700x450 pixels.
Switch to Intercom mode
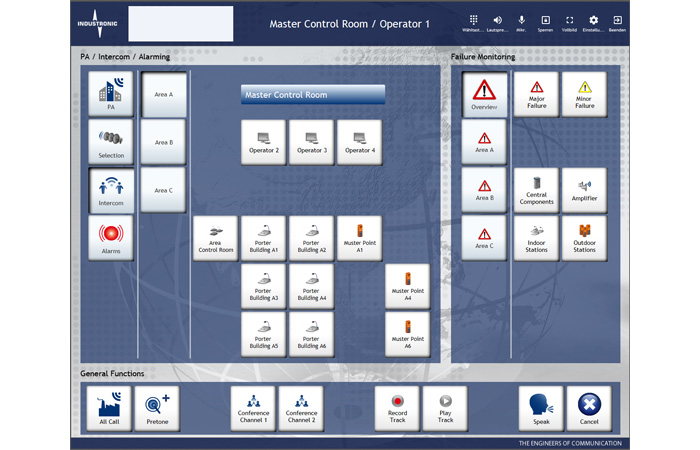pos(111,189)
